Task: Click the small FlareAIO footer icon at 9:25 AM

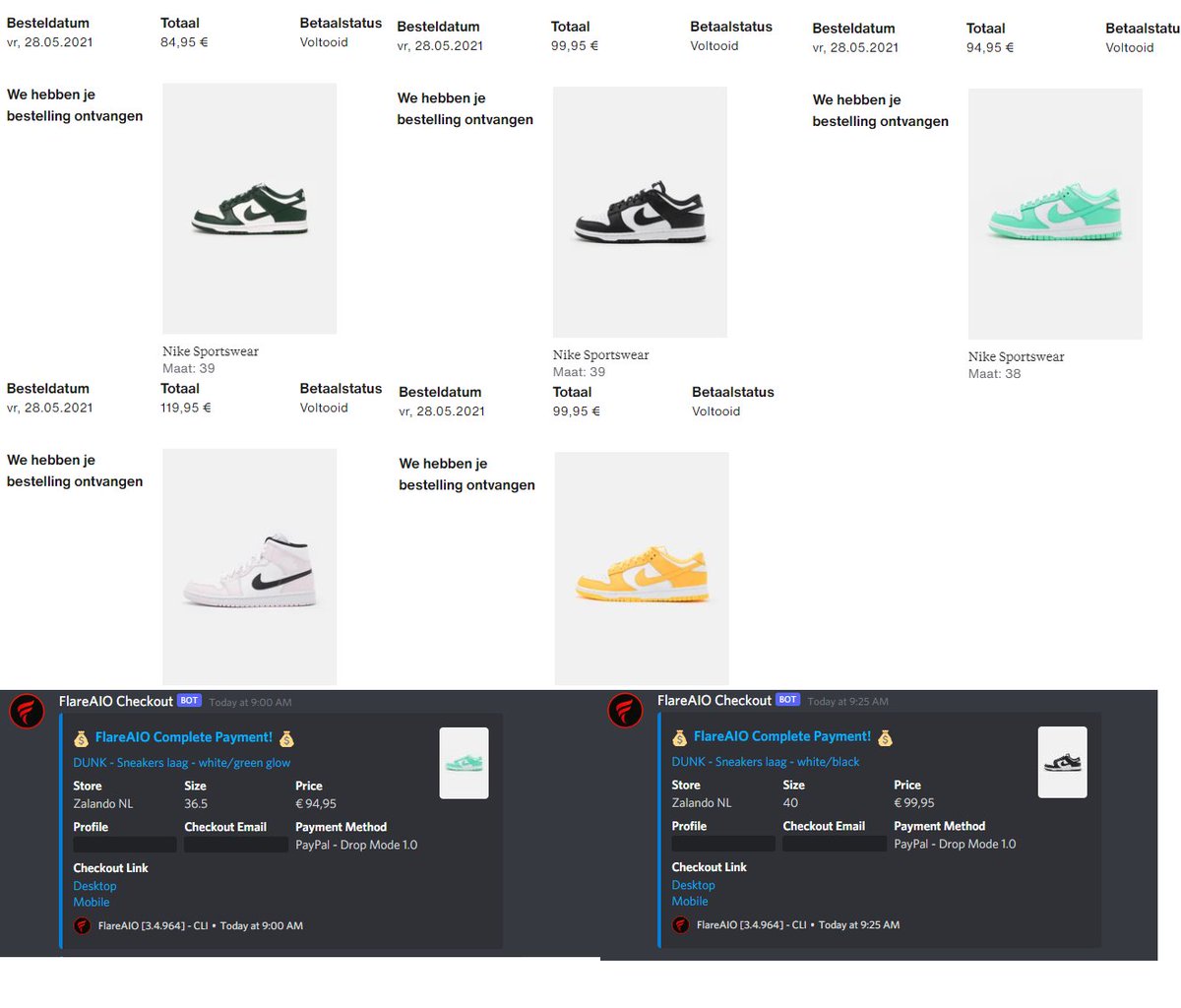Action: 681,925
